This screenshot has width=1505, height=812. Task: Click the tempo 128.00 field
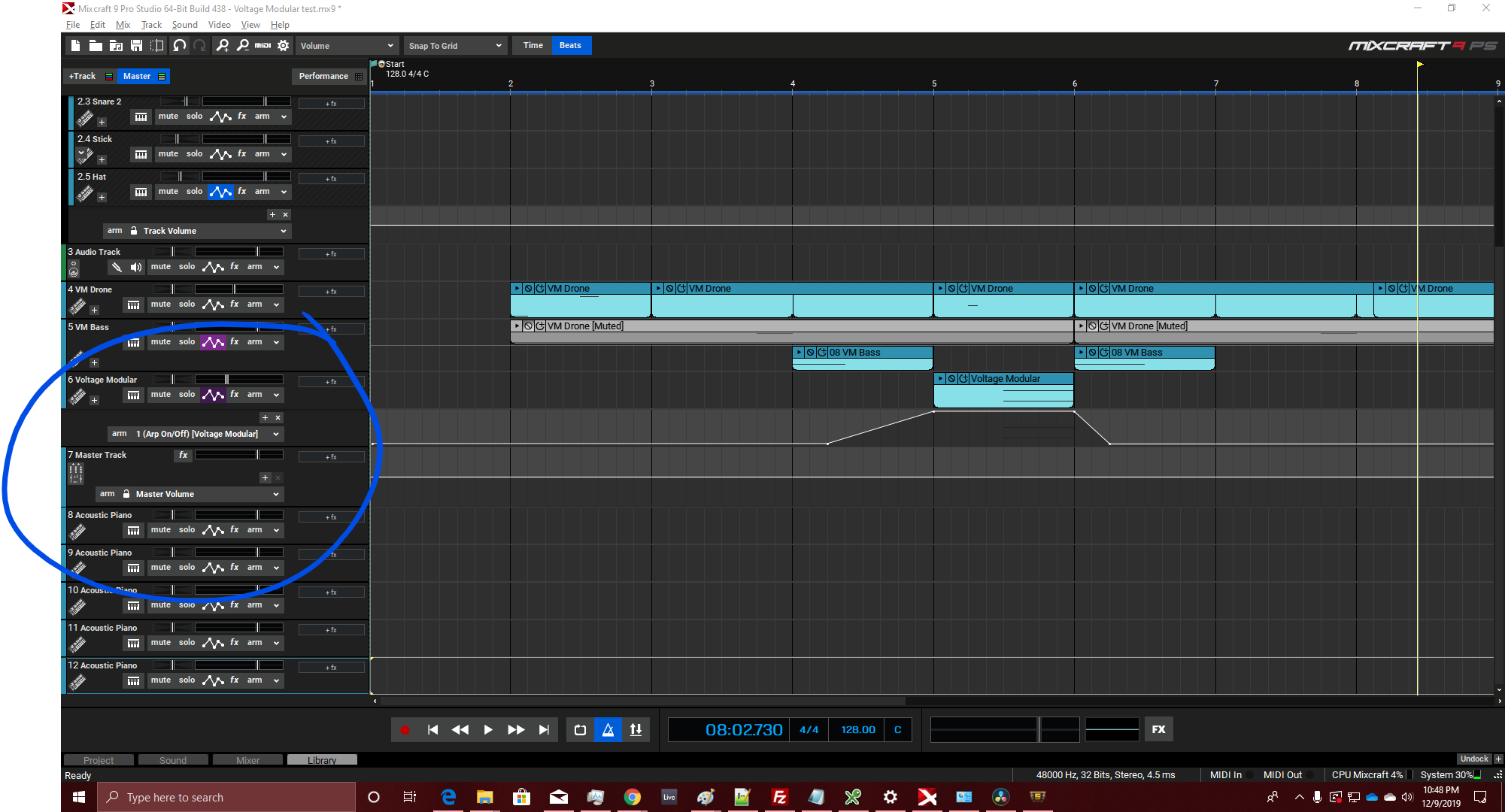(858, 729)
